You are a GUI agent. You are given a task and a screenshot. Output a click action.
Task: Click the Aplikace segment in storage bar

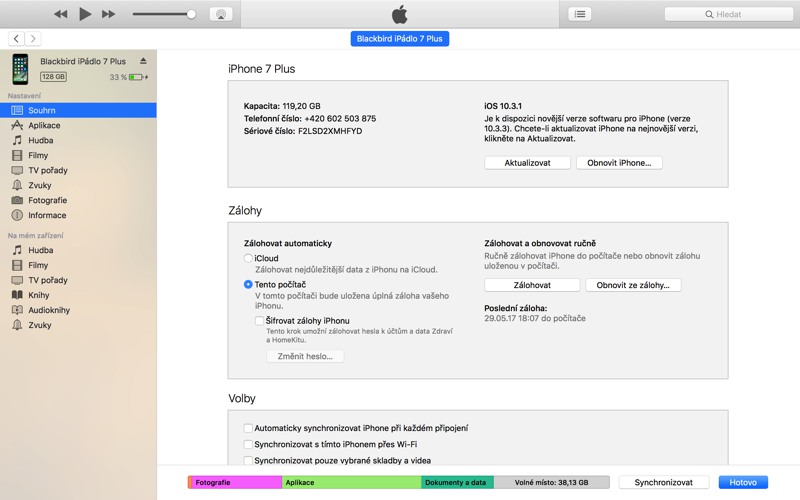tap(351, 482)
